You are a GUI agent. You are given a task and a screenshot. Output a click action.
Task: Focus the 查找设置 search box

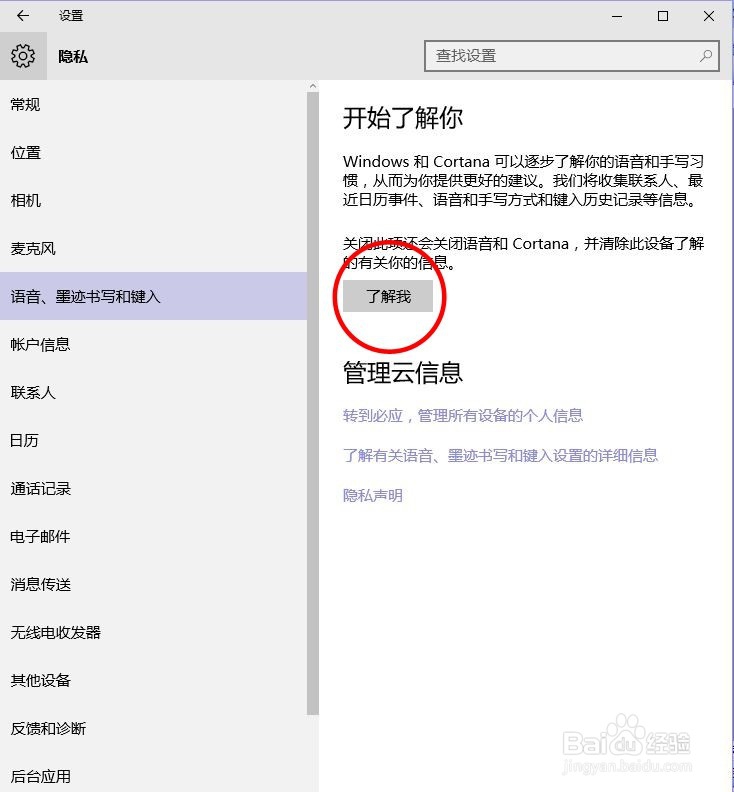[571, 56]
